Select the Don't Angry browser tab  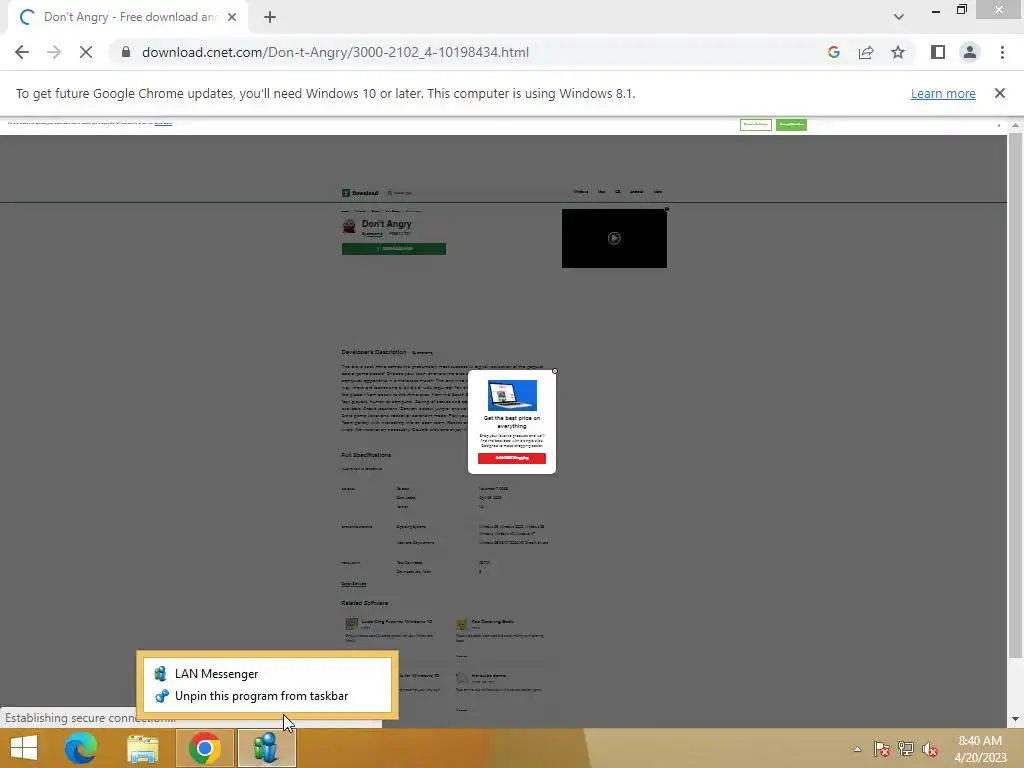point(128,18)
